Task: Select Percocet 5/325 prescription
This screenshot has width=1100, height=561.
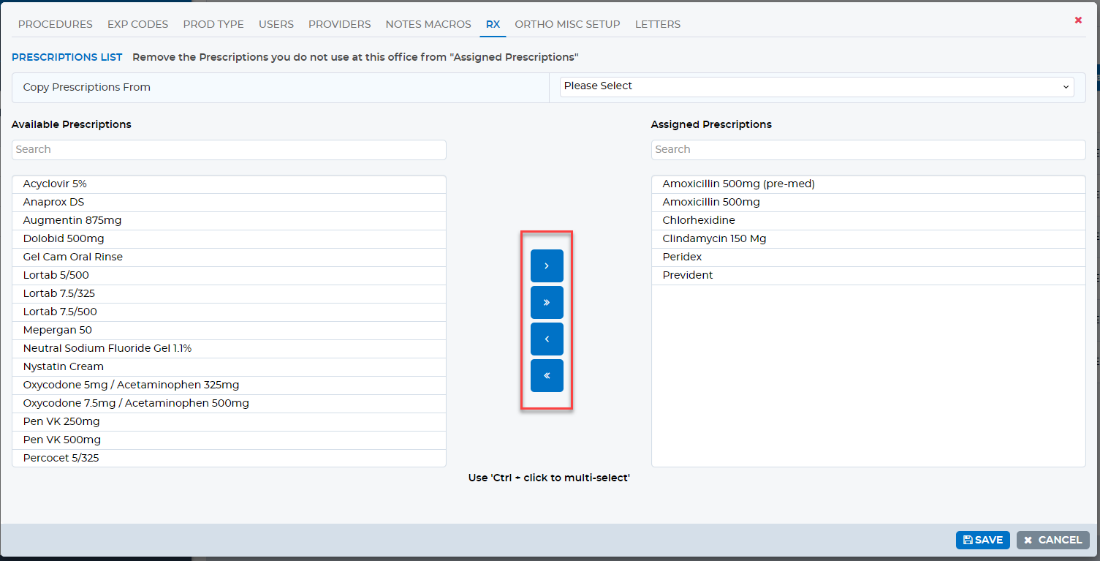Action: click(229, 458)
